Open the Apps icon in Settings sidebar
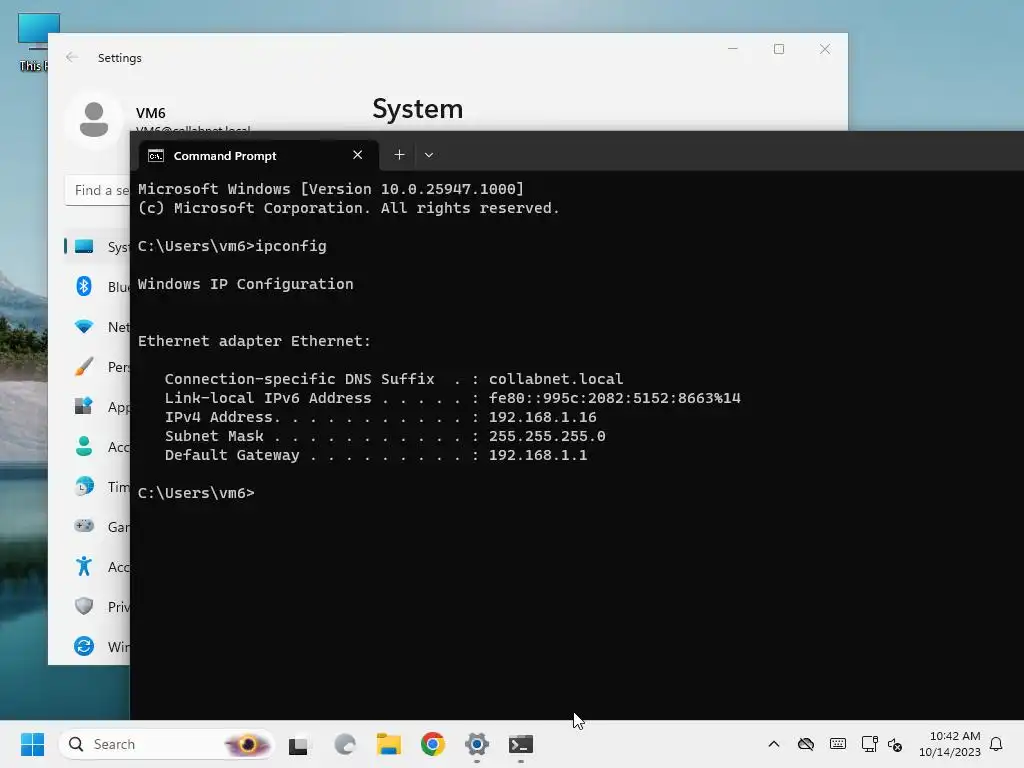 click(x=84, y=406)
